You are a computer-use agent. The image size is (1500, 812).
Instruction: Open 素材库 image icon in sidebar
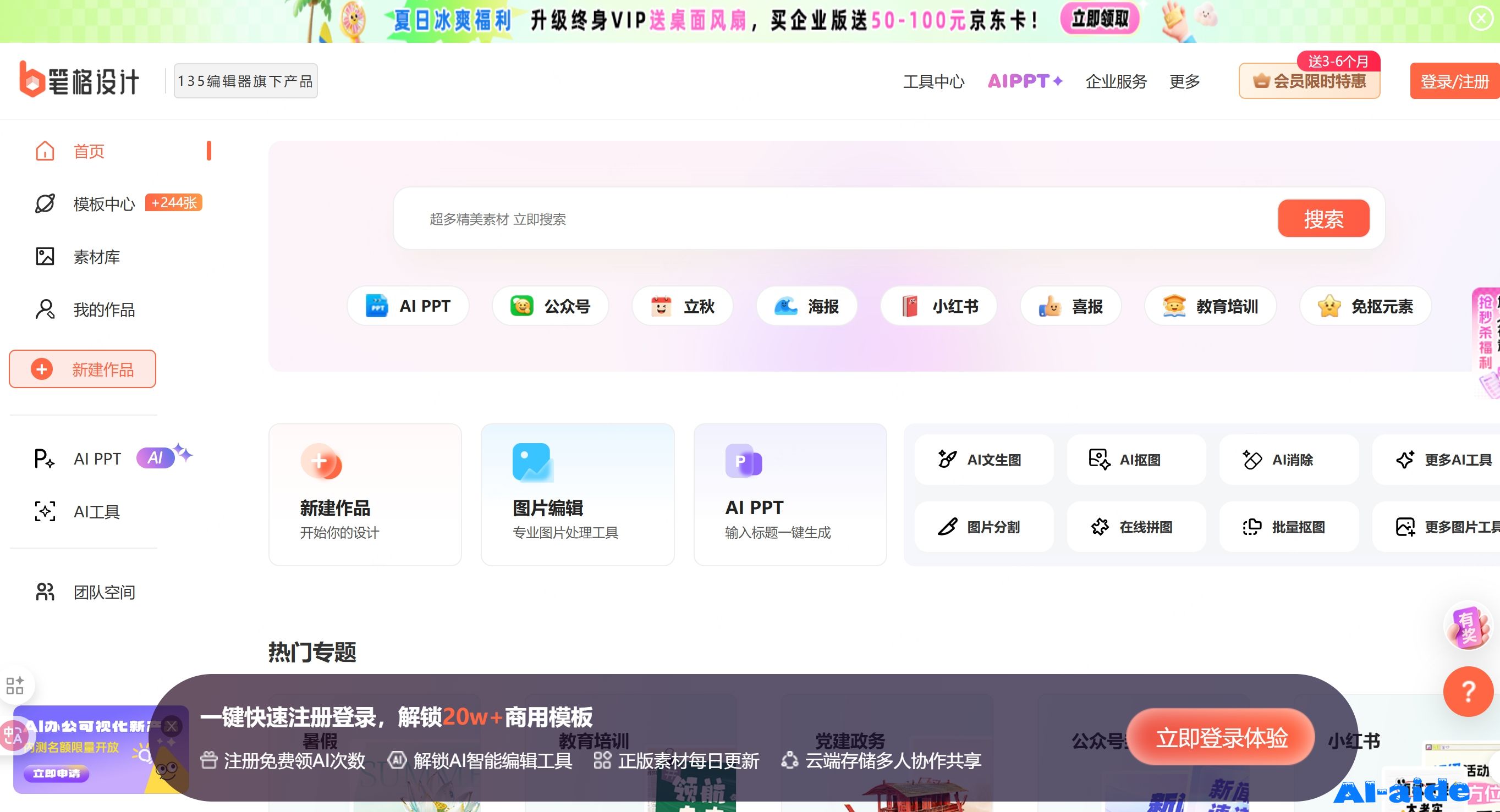[x=45, y=256]
